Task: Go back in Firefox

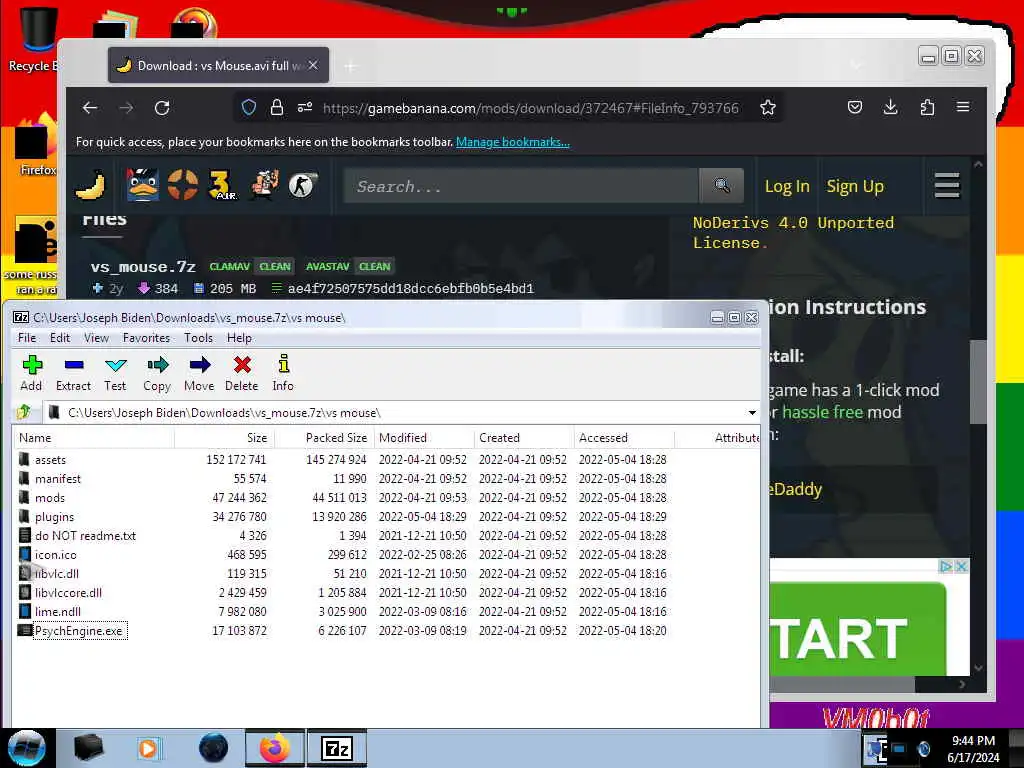Action: click(x=90, y=108)
